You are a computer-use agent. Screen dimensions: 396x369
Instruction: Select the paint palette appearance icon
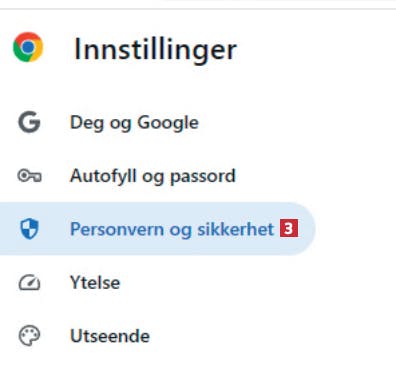[29, 336]
